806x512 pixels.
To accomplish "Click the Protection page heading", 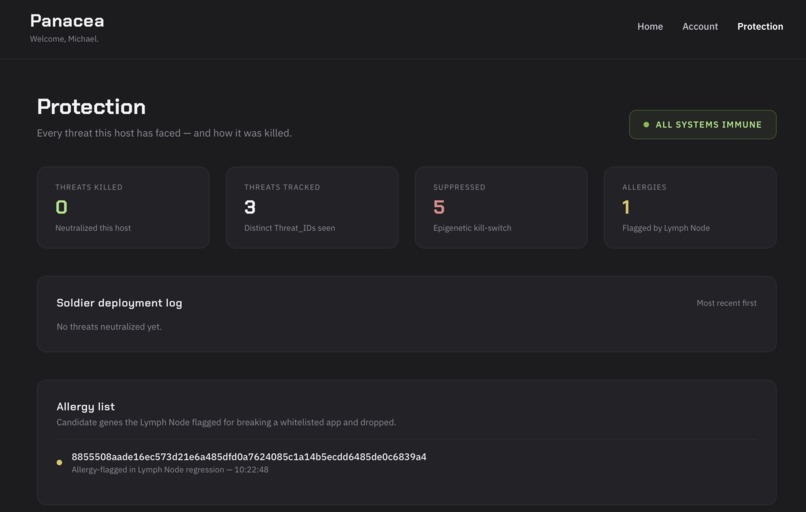I will click(x=91, y=107).
